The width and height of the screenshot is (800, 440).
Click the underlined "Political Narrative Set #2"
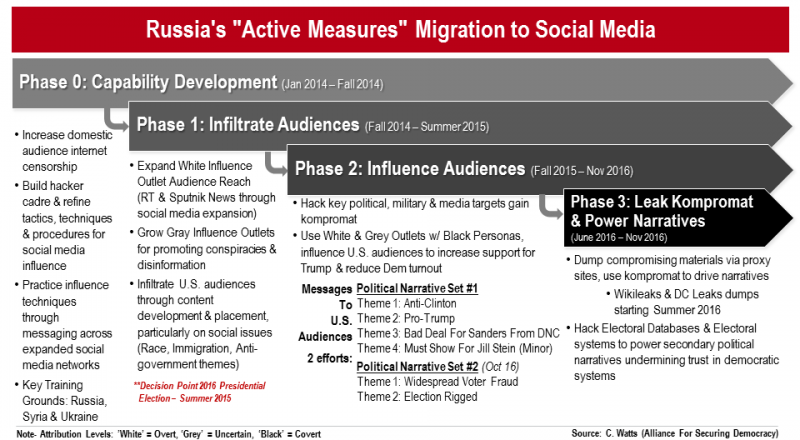[417, 366]
